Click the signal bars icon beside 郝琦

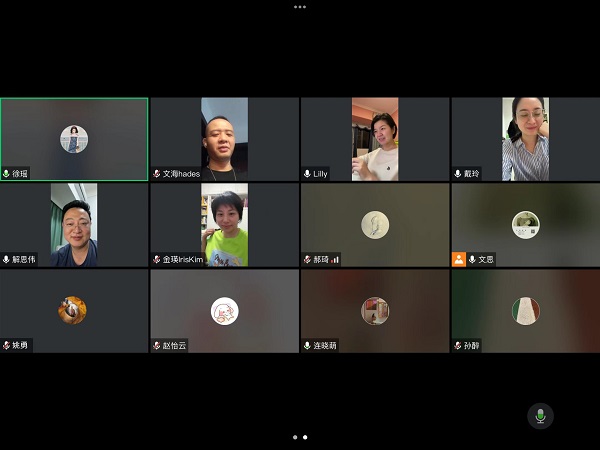335,260
